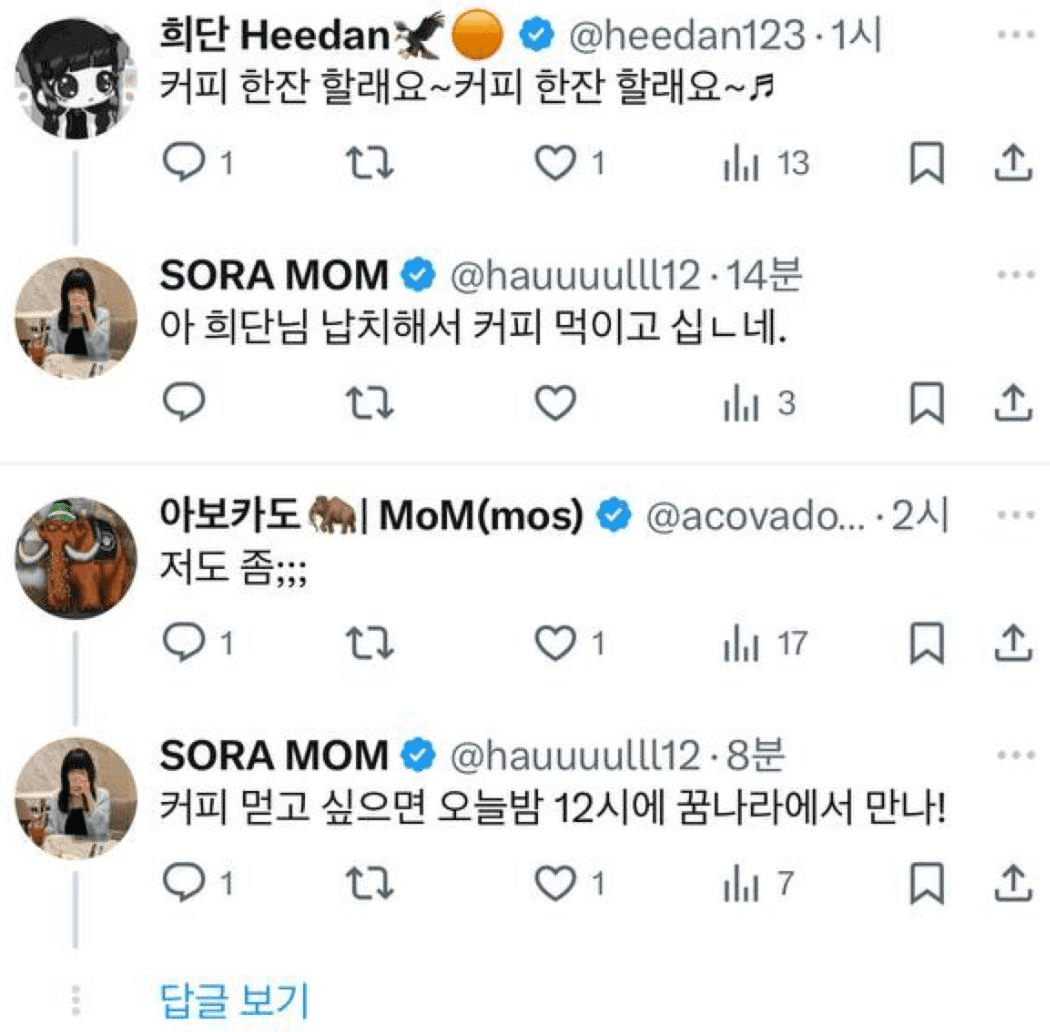Viewport: 1050px width, 1032px height.
Task: Reply to 아보카도's tweet
Action: pos(183,643)
